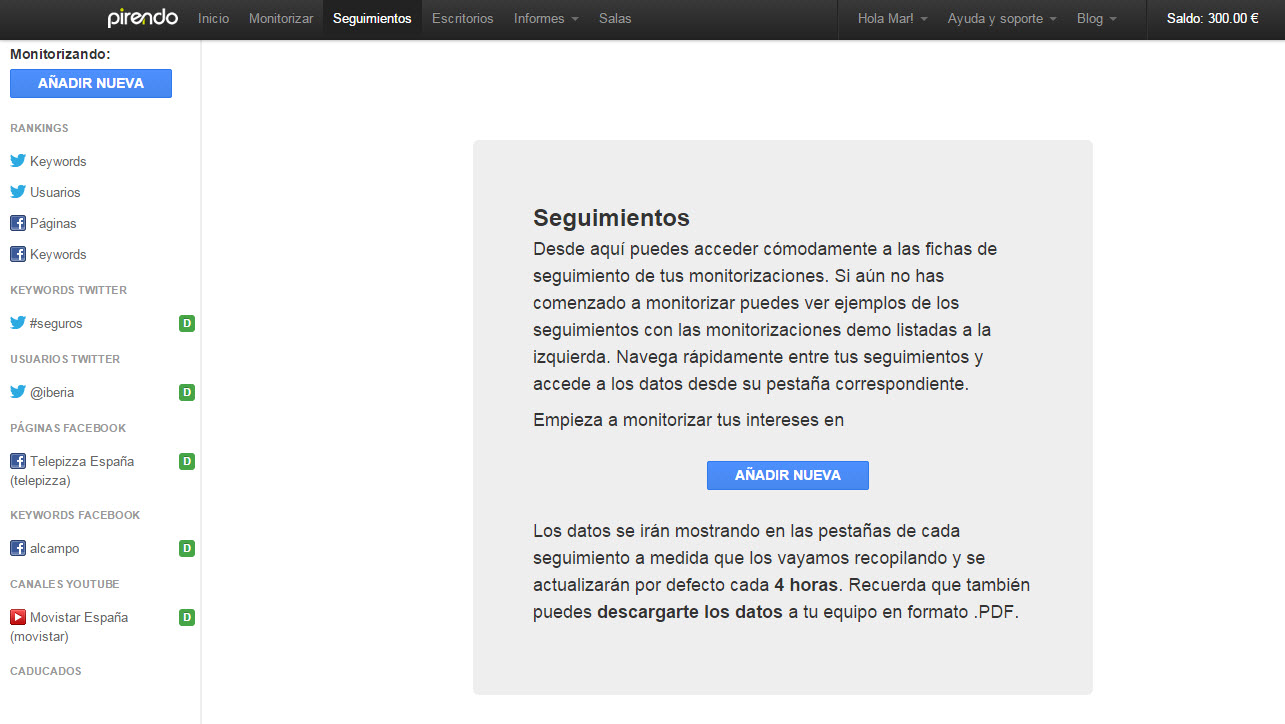This screenshot has width=1285, height=724.
Task: Click the Facebook icon next to alcampo
Action: coord(17,548)
